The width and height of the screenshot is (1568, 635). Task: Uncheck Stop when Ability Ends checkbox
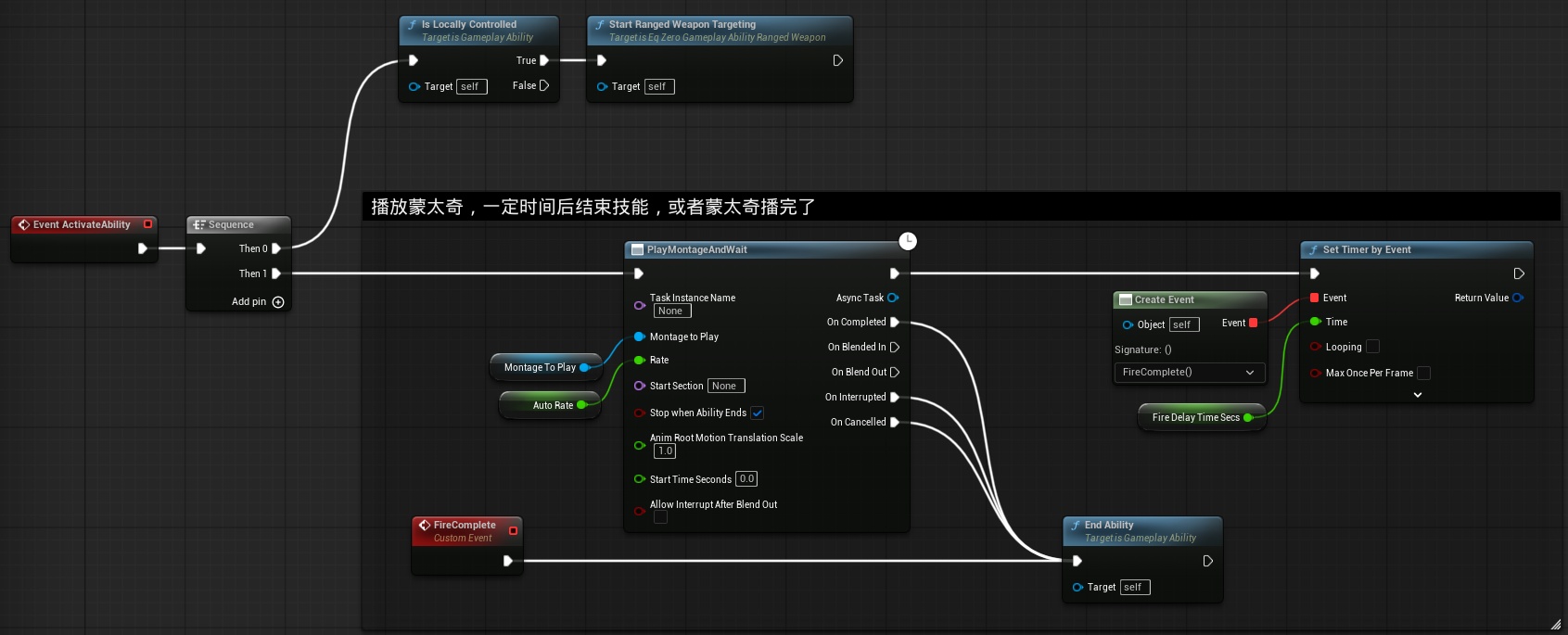pyautogui.click(x=758, y=413)
